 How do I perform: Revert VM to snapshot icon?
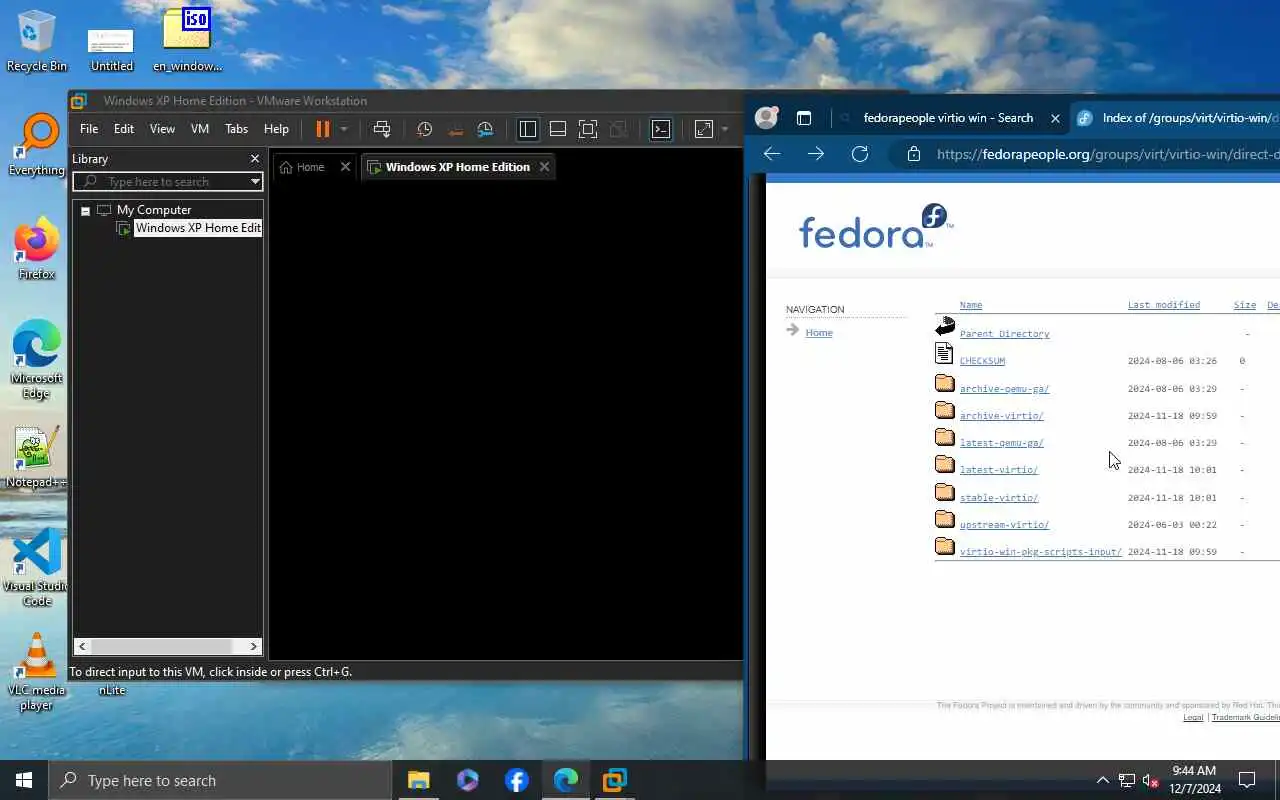tap(455, 129)
